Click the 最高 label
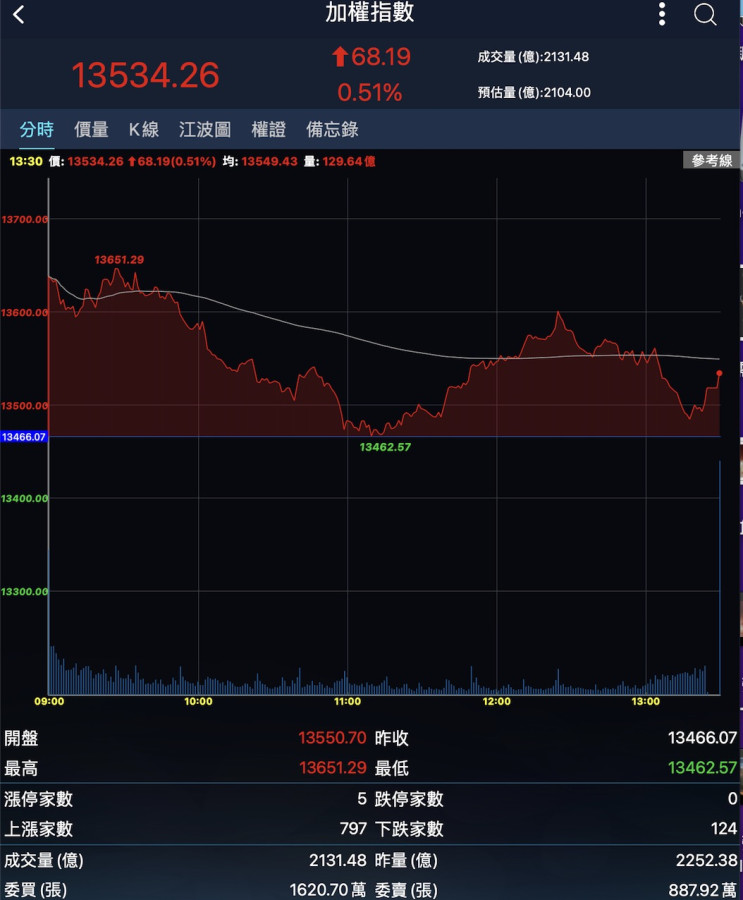 tap(21, 768)
